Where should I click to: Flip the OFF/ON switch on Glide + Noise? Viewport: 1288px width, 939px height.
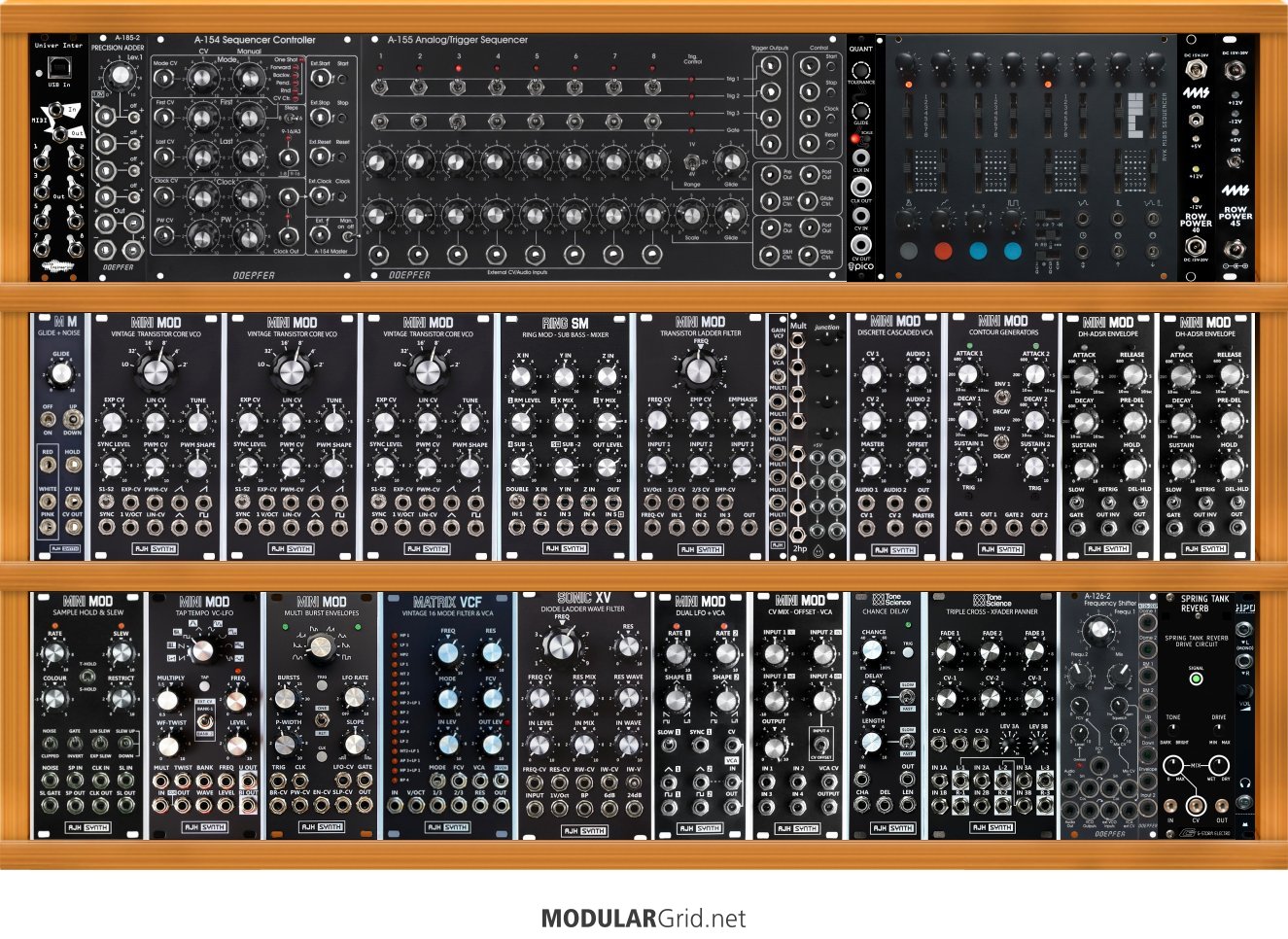[x=48, y=420]
